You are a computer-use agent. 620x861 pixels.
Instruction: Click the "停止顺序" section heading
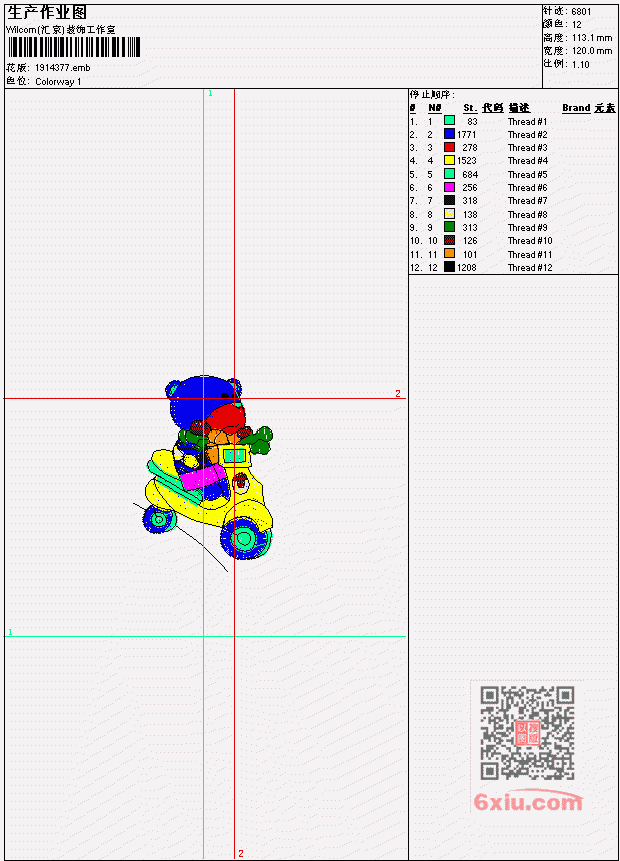coord(432,94)
